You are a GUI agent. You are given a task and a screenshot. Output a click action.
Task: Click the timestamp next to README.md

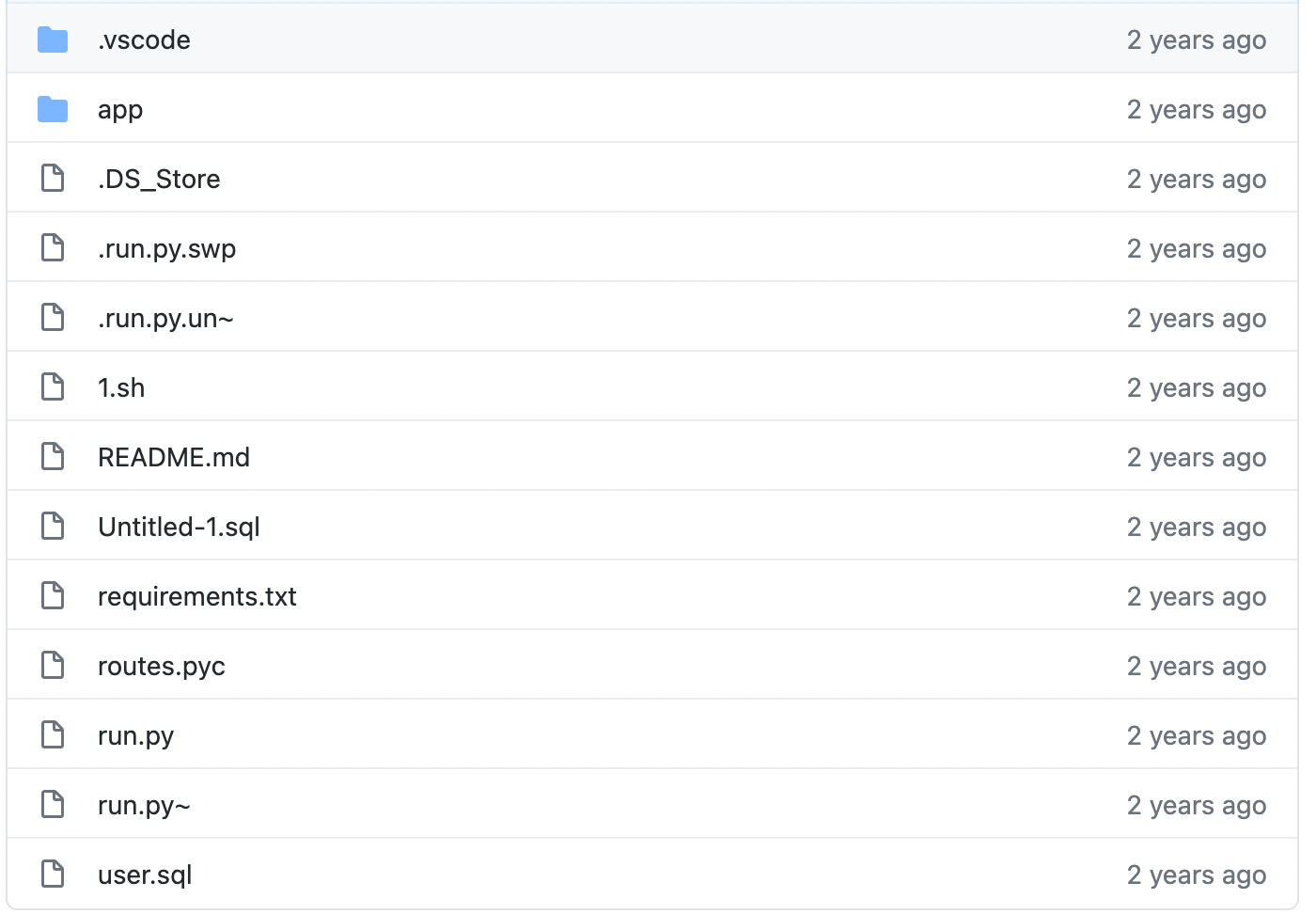(1197, 456)
